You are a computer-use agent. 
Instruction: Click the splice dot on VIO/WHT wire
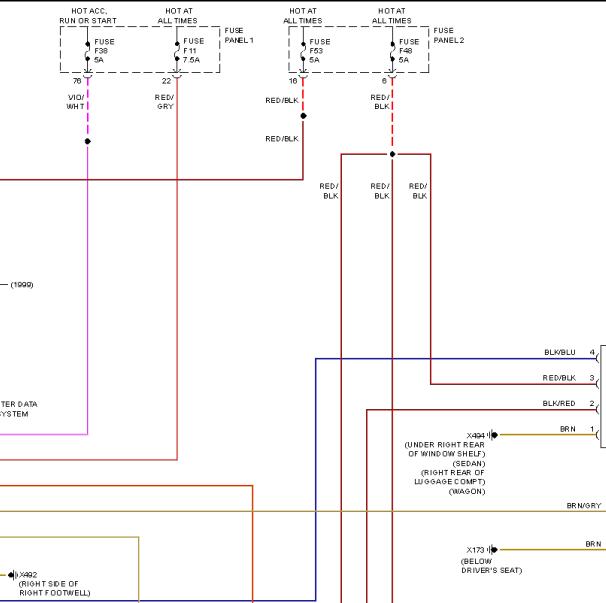[x=88, y=141]
